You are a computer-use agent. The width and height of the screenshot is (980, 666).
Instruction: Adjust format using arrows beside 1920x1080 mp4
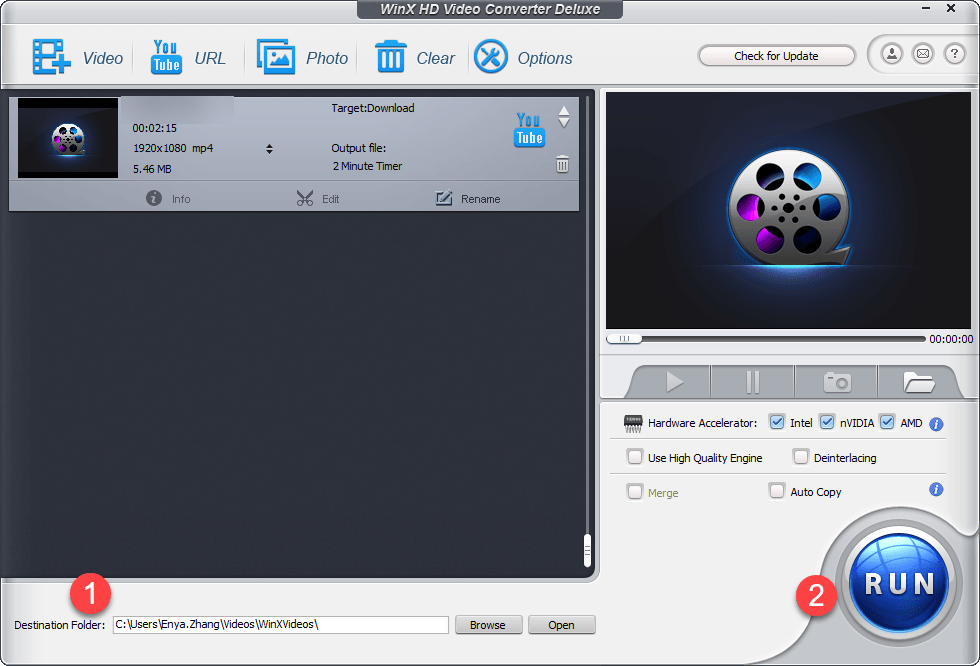(x=268, y=147)
